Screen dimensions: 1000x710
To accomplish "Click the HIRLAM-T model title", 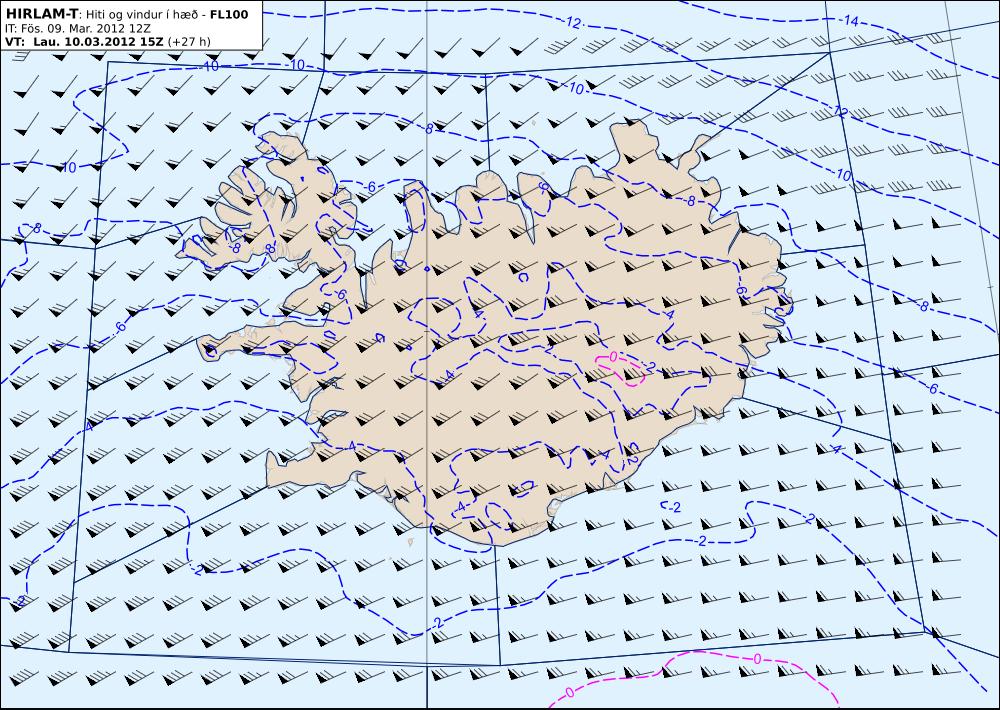I will click(44, 13).
